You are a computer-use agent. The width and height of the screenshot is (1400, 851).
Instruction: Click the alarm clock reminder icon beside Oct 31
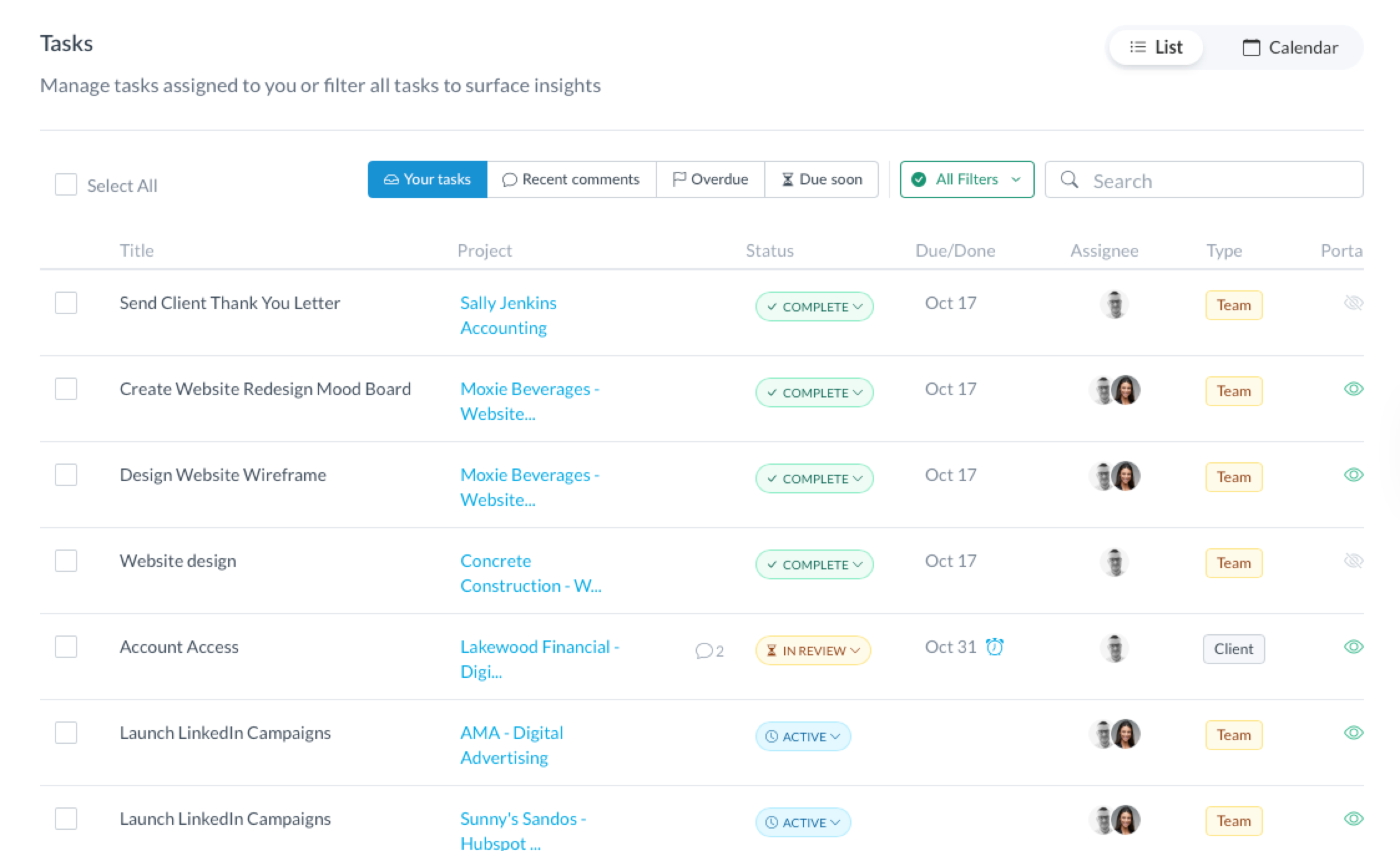click(x=995, y=647)
